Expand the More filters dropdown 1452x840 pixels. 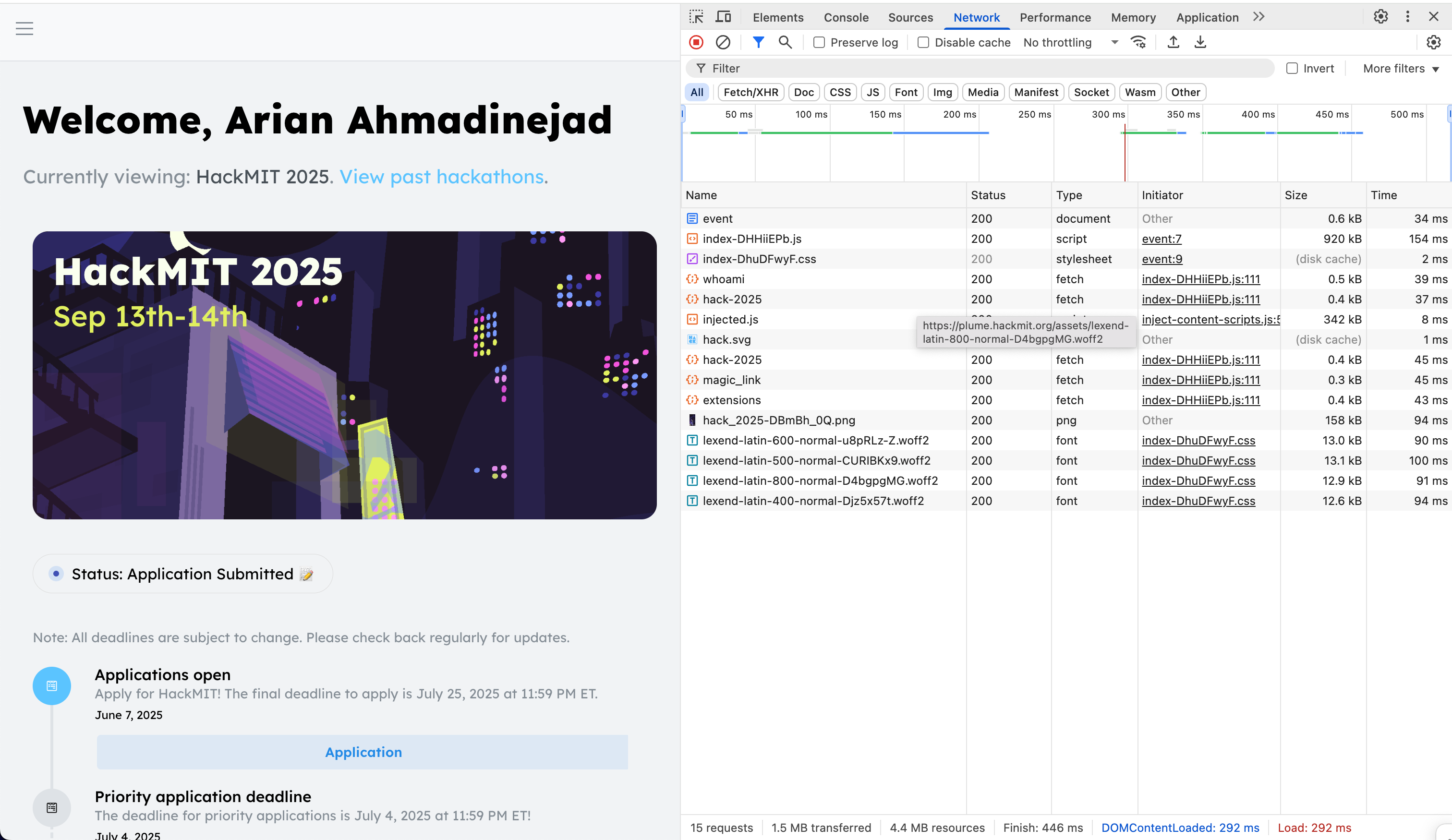(1401, 68)
